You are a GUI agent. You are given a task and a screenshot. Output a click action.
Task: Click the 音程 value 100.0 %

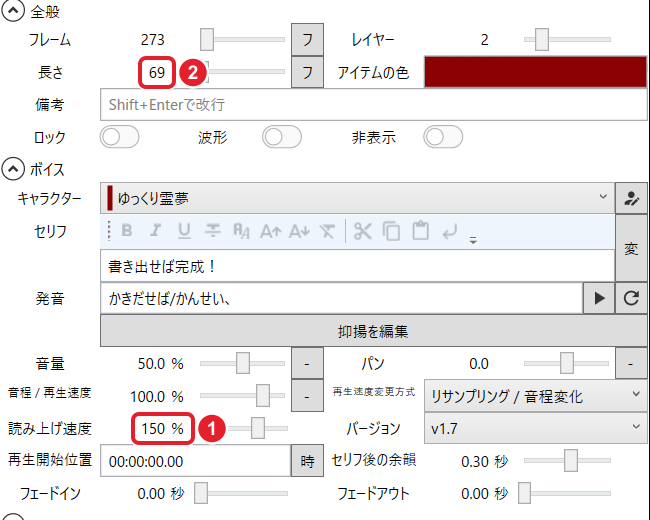click(157, 396)
